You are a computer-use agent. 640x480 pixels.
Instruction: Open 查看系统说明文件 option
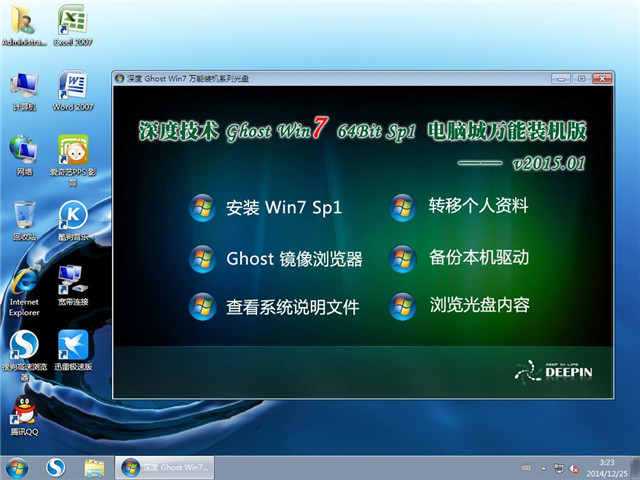[292, 307]
